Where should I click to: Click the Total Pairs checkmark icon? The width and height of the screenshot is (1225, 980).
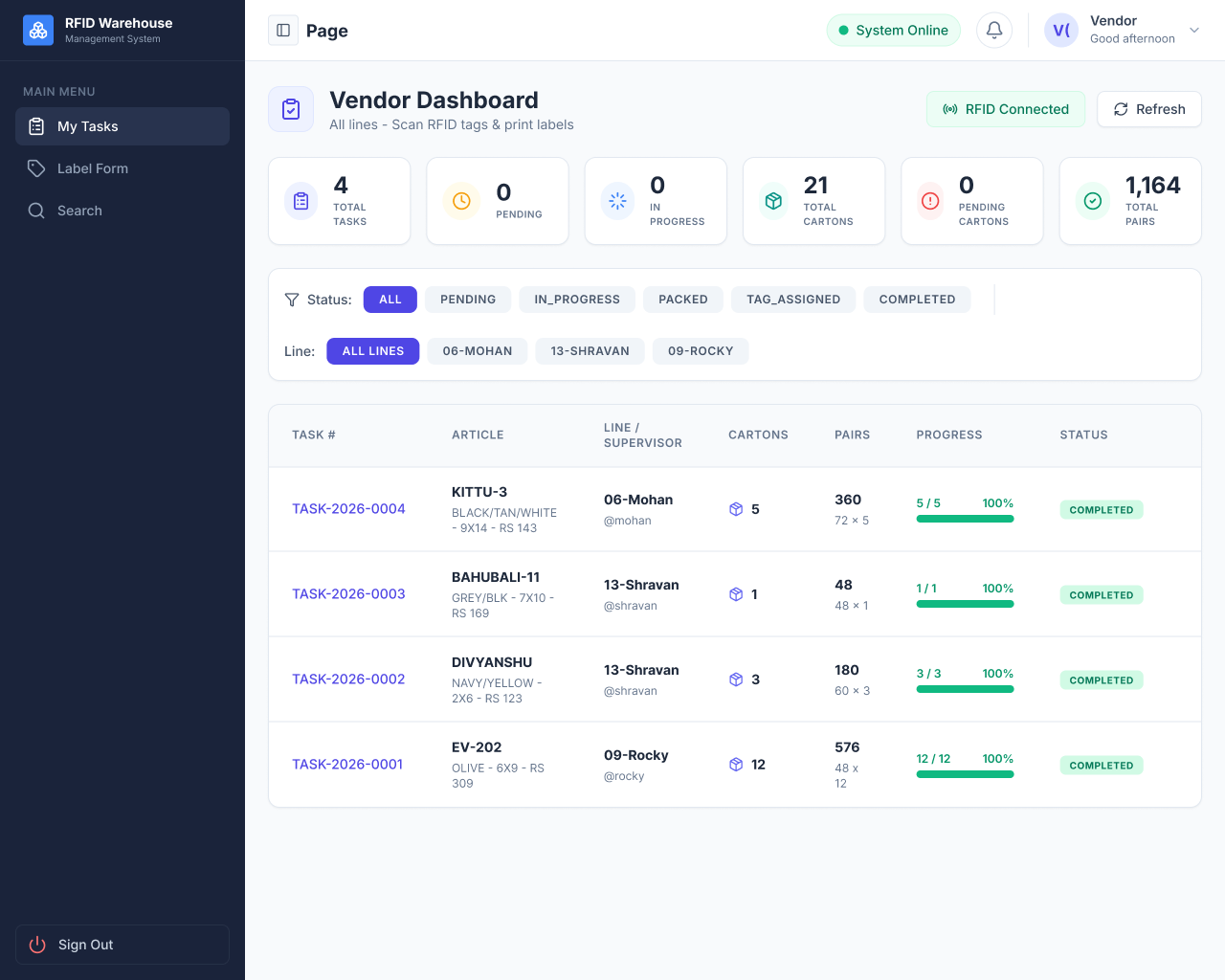click(1093, 201)
